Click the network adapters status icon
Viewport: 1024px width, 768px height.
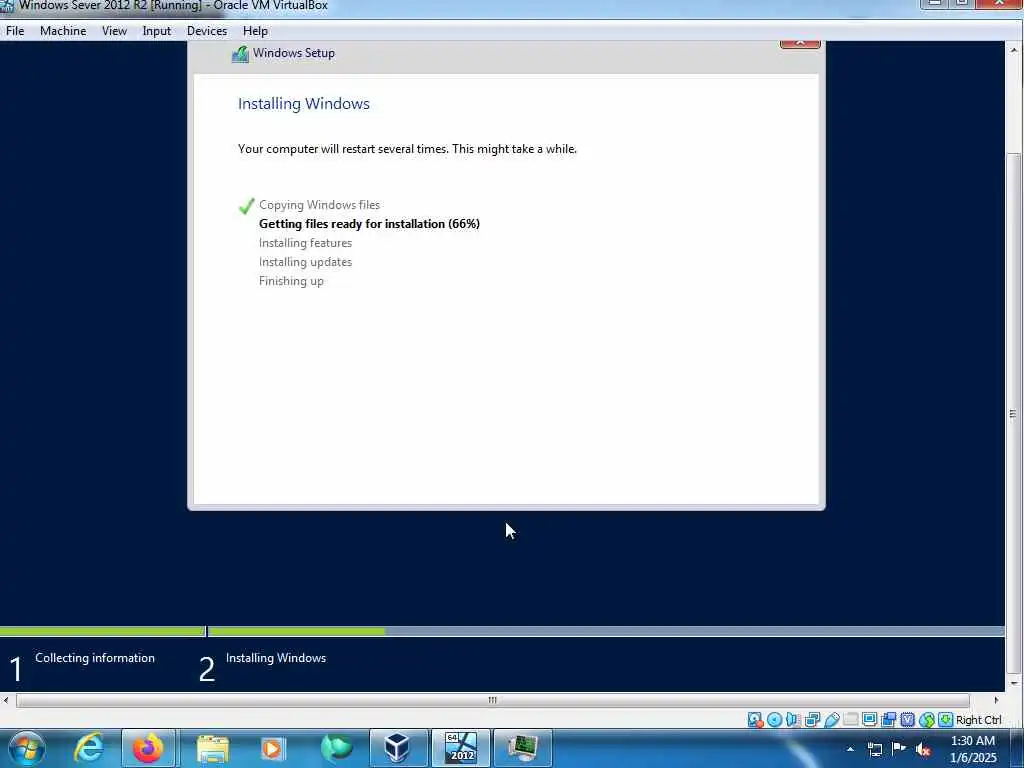[812, 720]
